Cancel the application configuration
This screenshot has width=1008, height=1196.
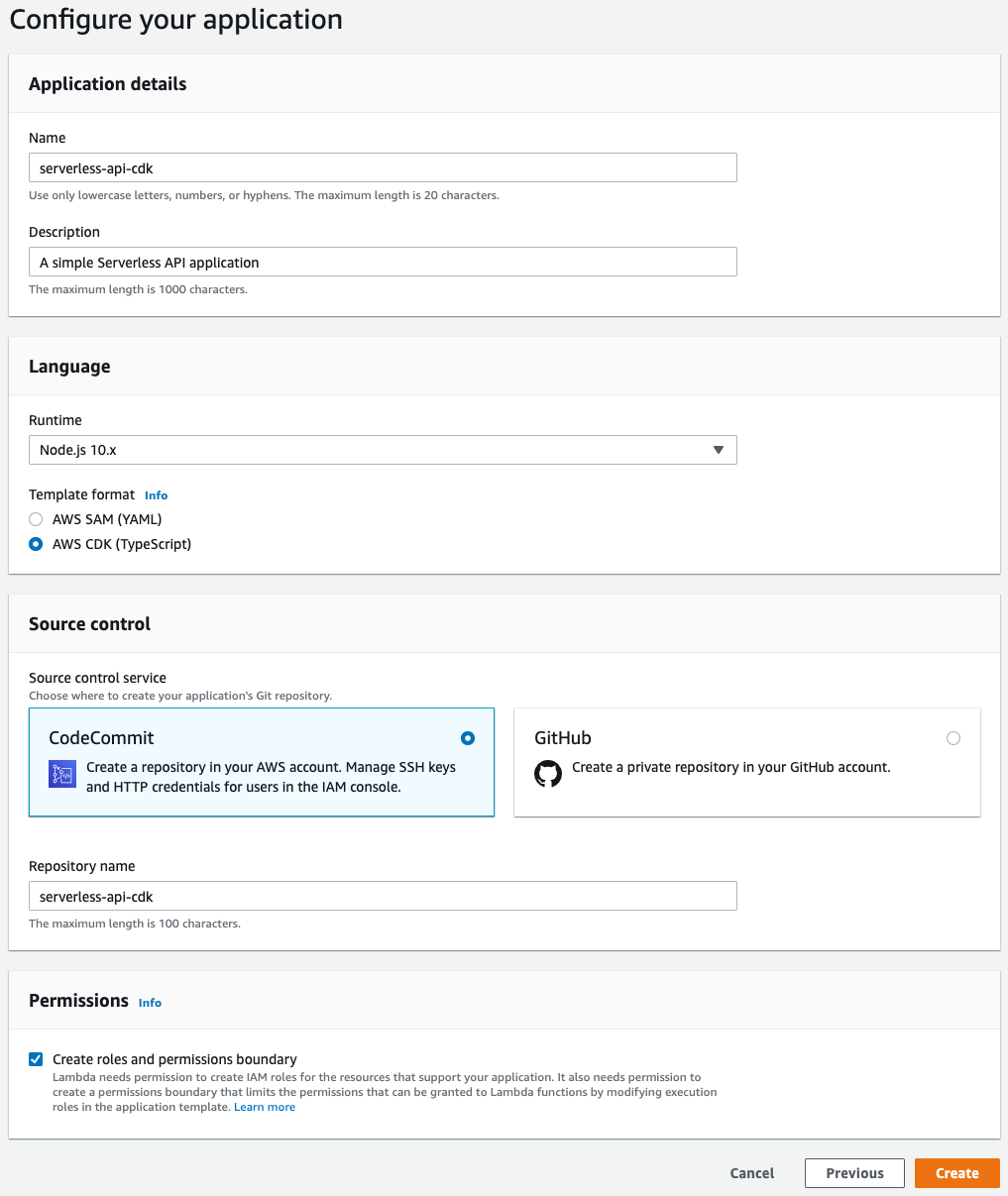pyautogui.click(x=751, y=1172)
